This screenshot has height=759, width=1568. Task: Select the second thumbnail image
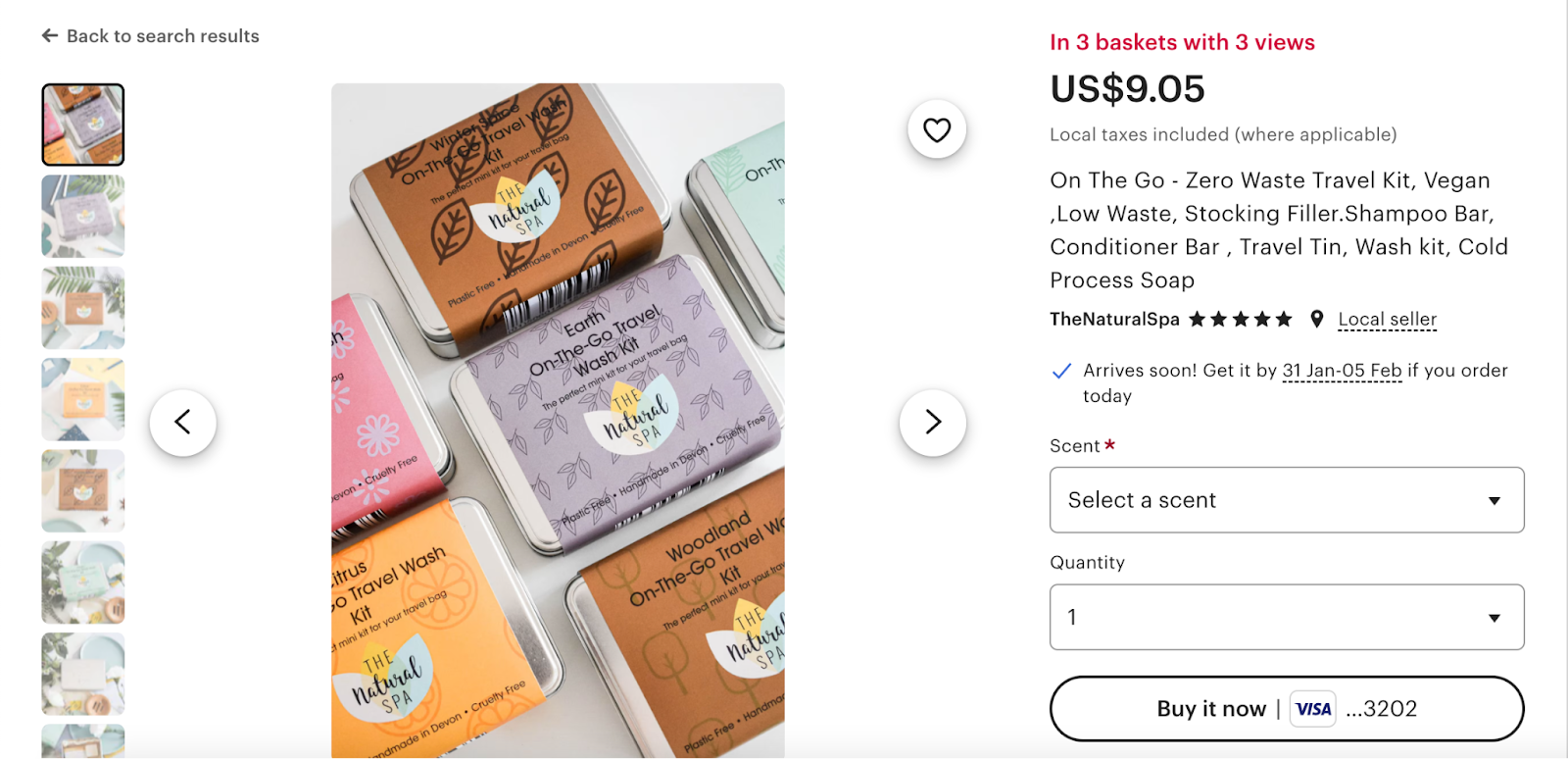pyautogui.click(x=83, y=216)
